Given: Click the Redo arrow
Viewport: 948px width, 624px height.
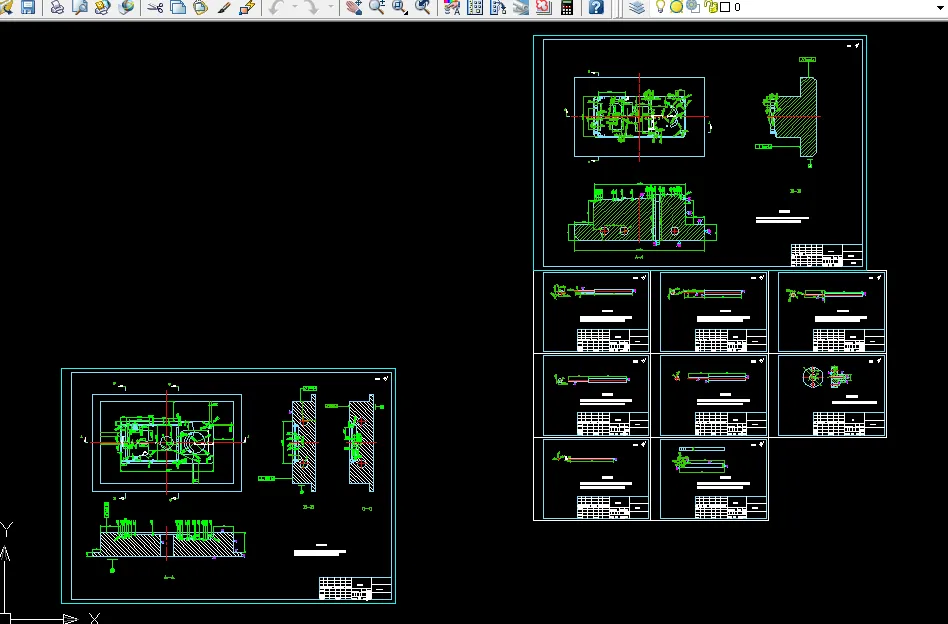Looking at the screenshot, I should [x=311, y=7].
